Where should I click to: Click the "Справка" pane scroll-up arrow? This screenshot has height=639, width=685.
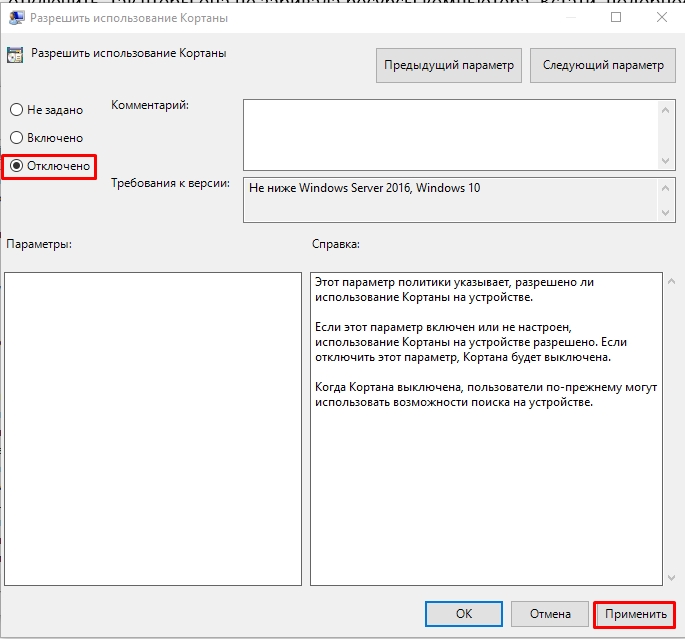pyautogui.click(x=672, y=281)
